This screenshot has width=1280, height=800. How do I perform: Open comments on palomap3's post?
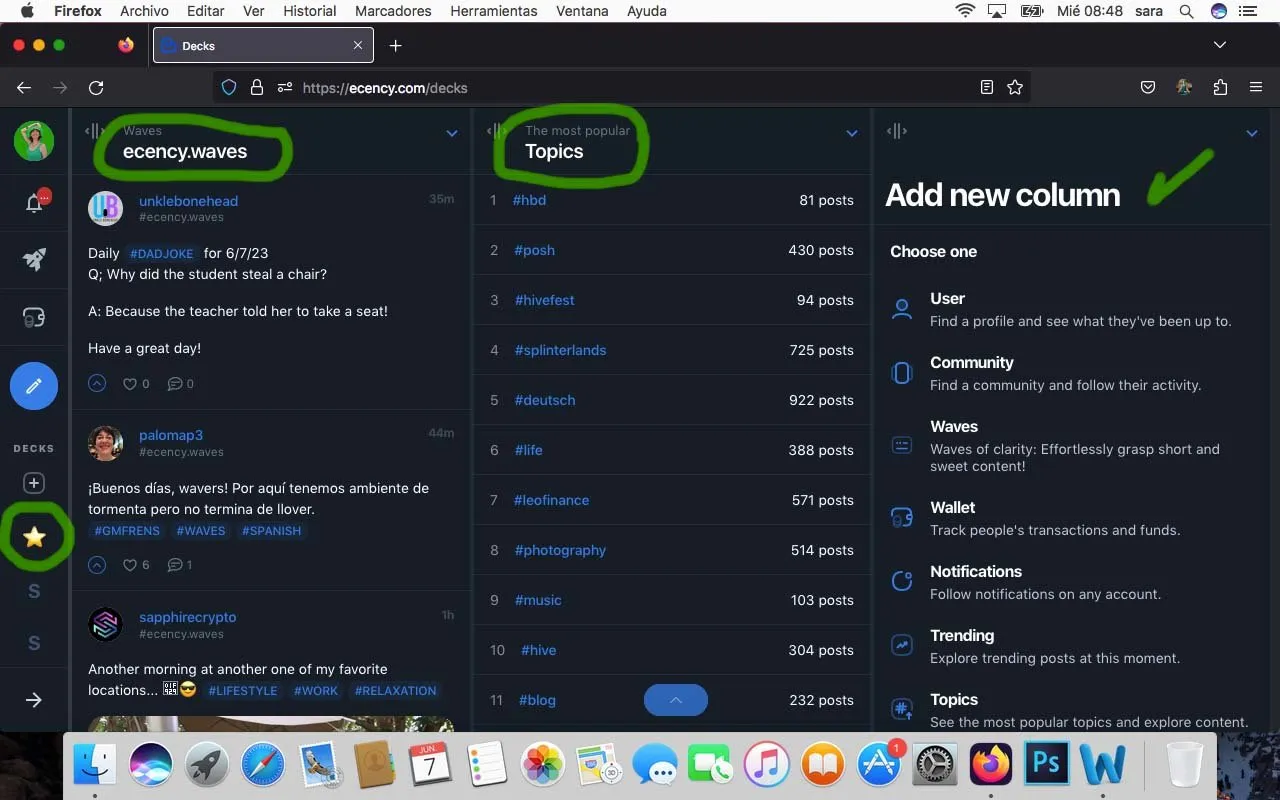click(175, 565)
